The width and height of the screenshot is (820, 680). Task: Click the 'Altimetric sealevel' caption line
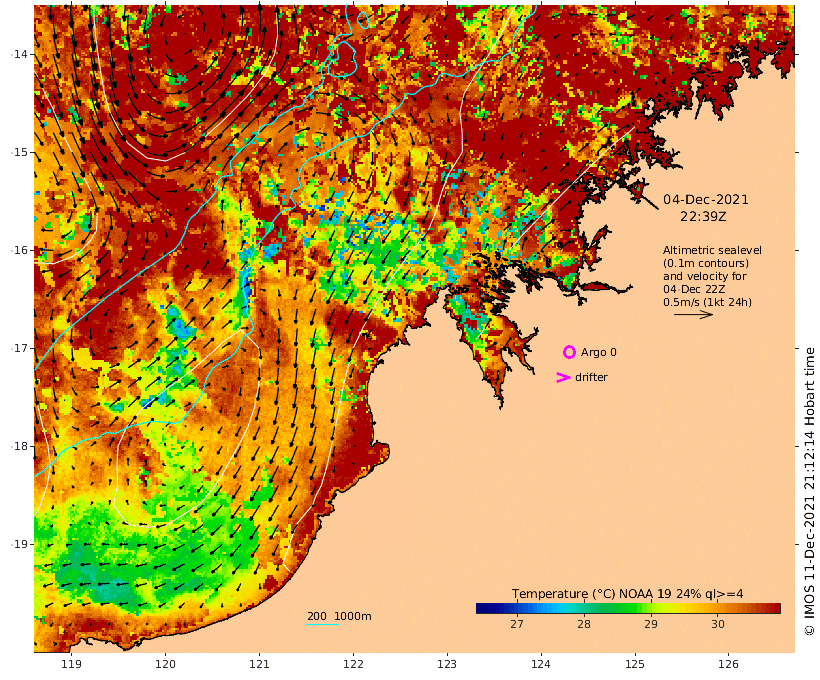[712, 250]
